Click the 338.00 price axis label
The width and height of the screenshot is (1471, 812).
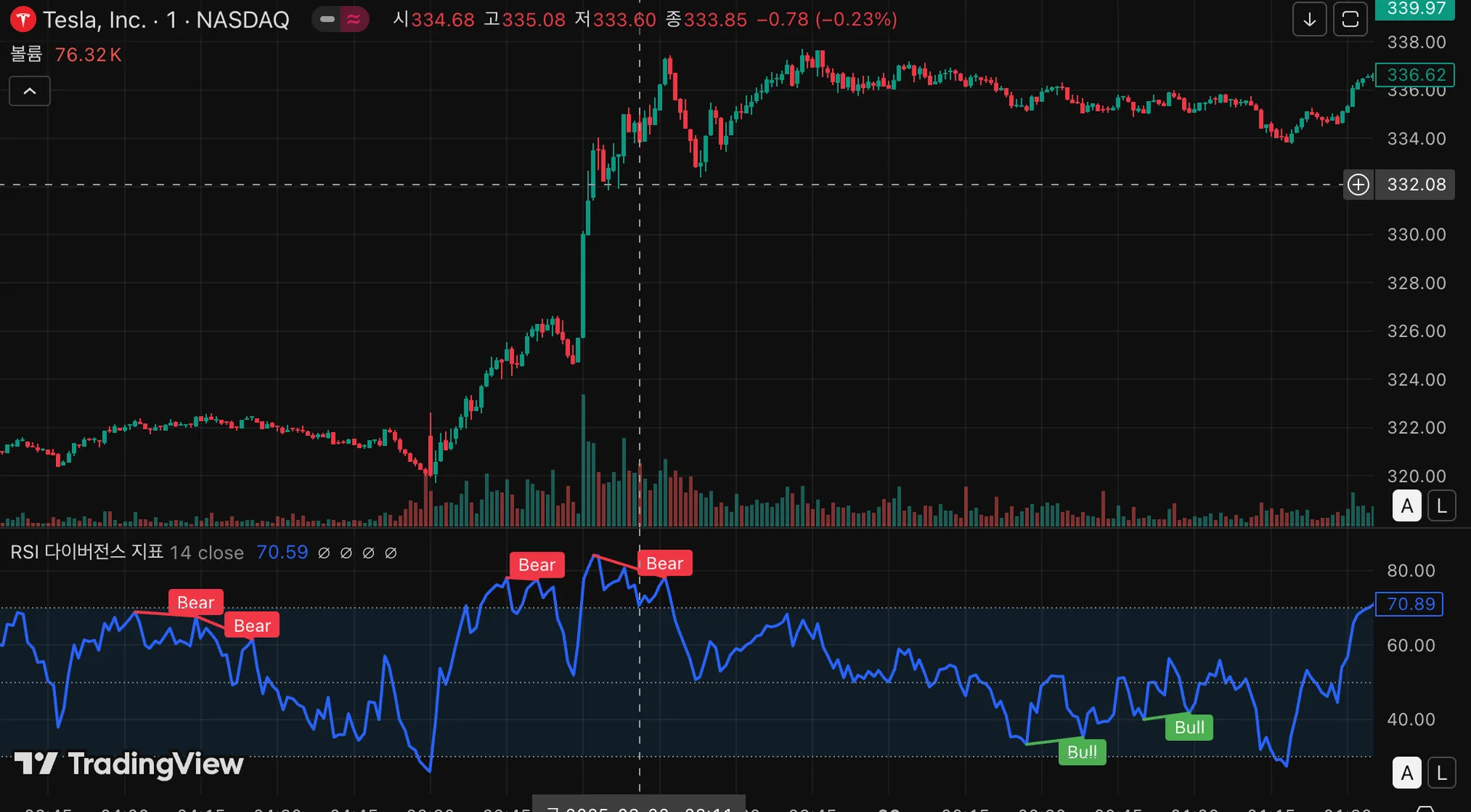[1417, 42]
